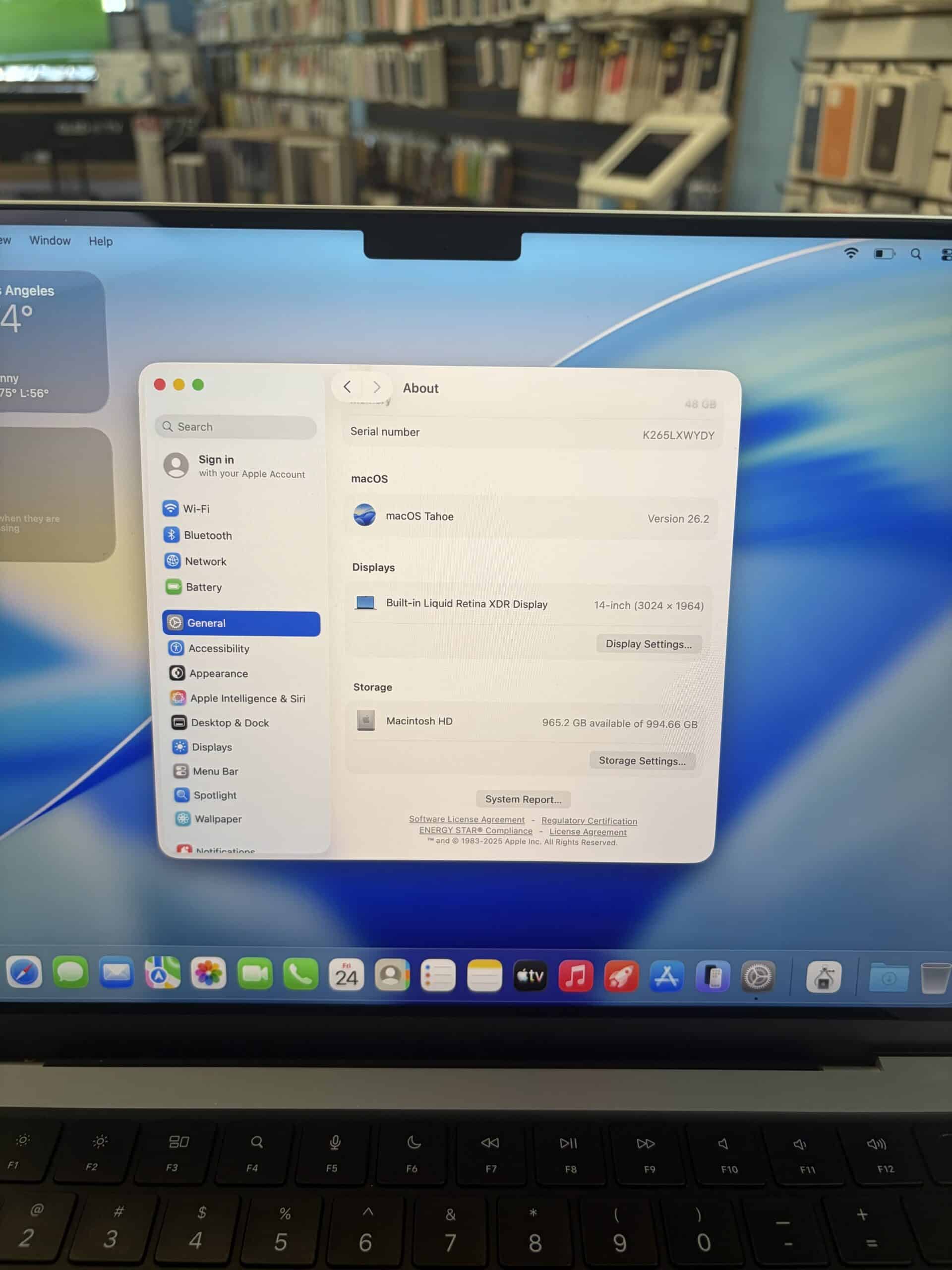The height and width of the screenshot is (1270, 952).
Task: Select Bluetooth in the sidebar
Action: [207, 535]
